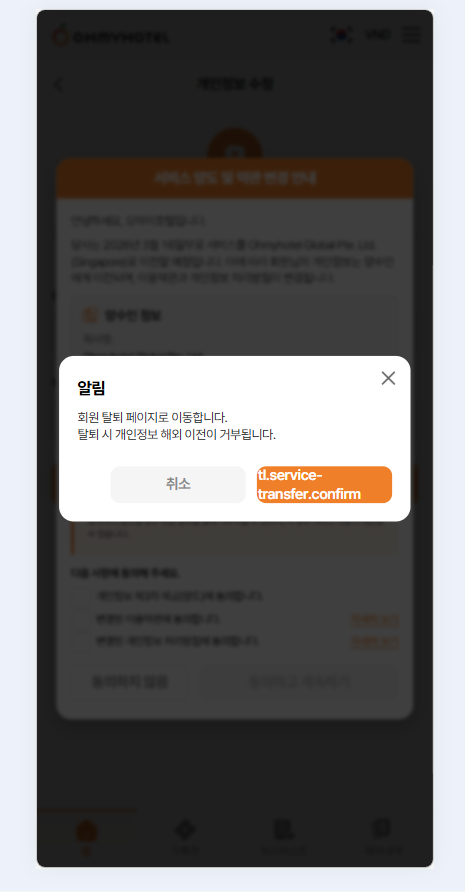
Task: Open the upper orange detail link
Action: click(x=375, y=620)
